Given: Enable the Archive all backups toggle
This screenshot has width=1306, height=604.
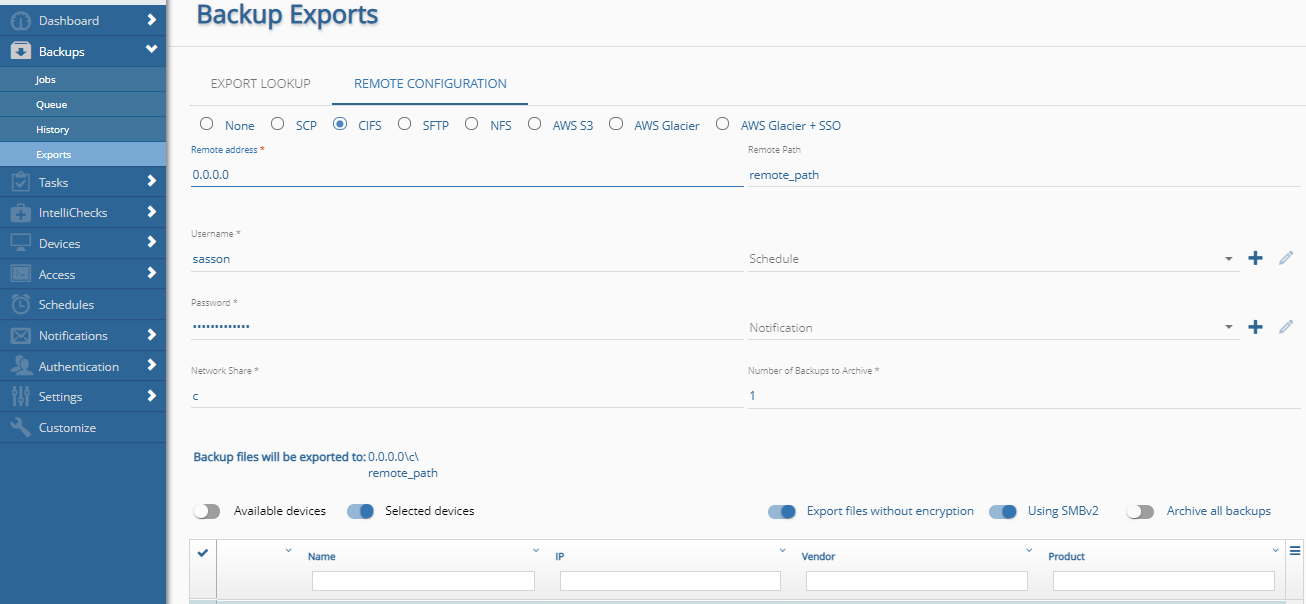Looking at the screenshot, I should 1140,511.
